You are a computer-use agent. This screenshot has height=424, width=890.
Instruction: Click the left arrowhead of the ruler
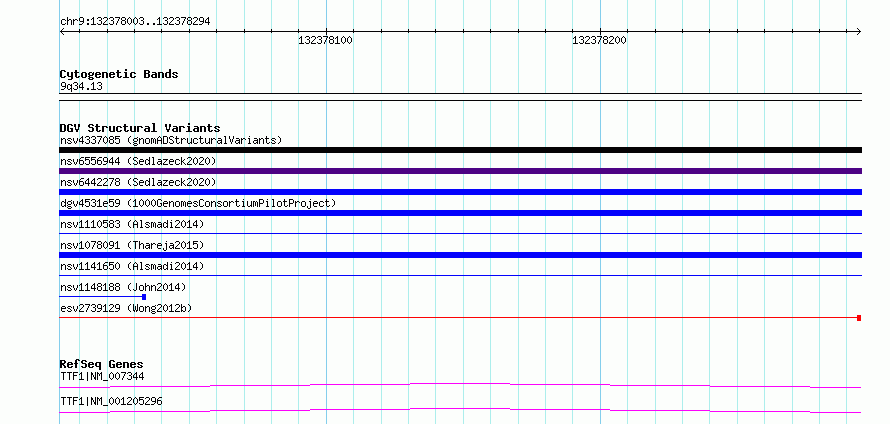point(62,31)
